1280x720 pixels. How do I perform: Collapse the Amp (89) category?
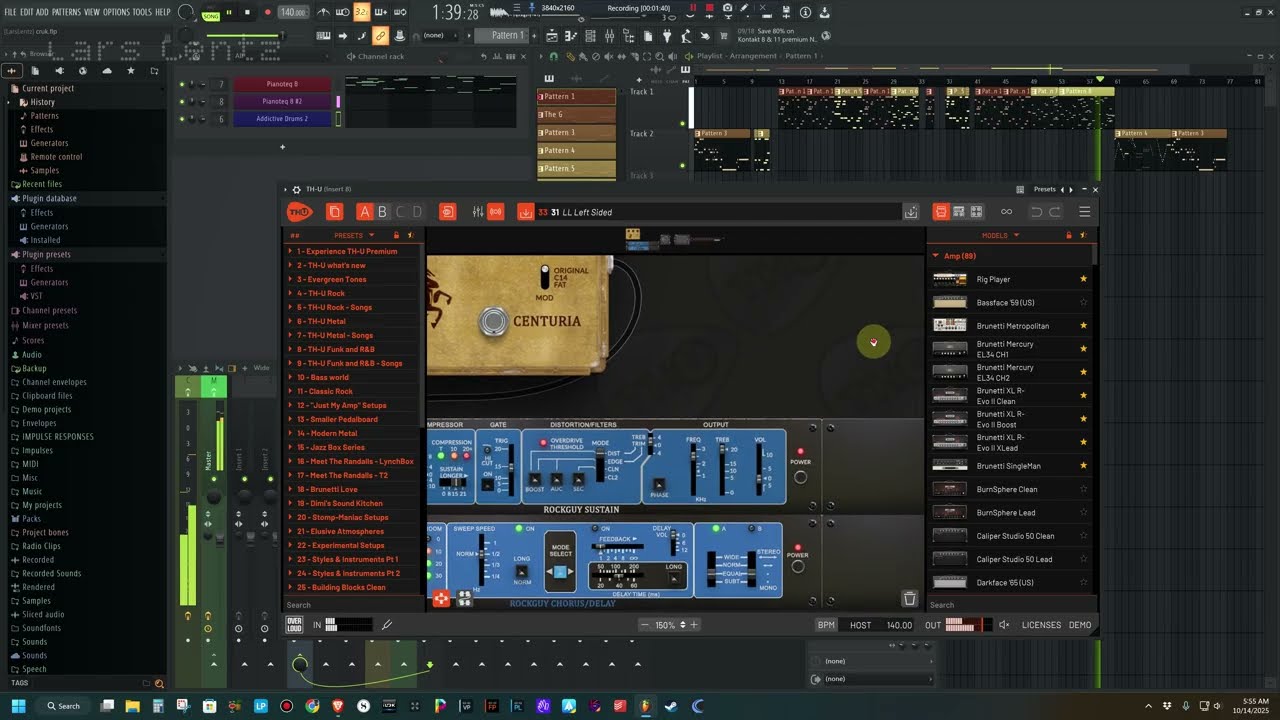936,256
